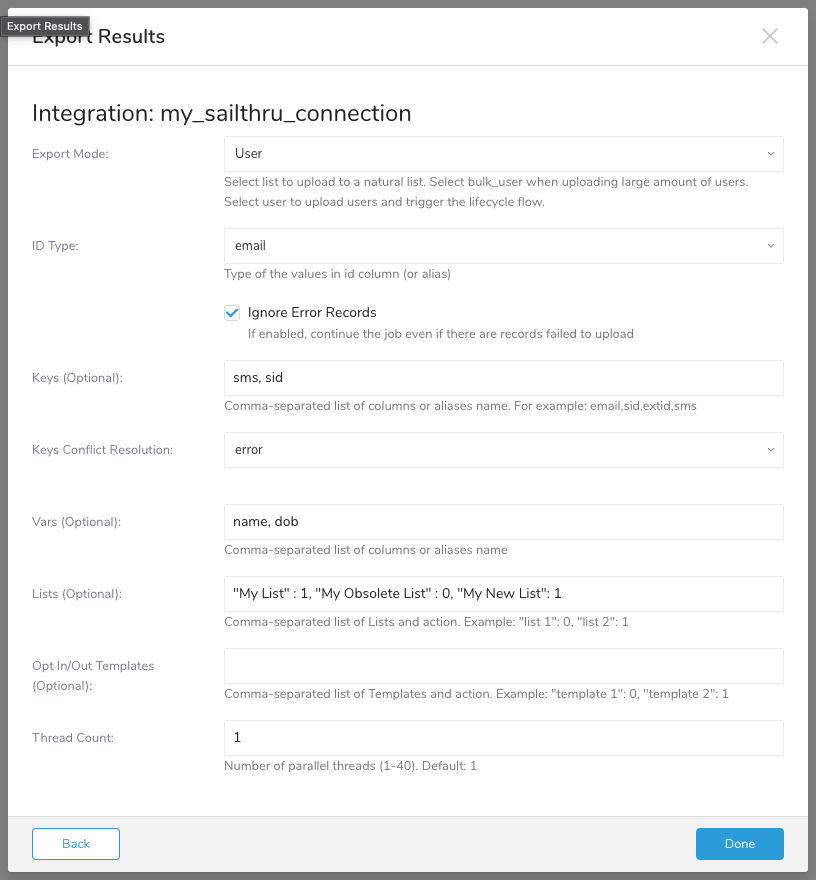
Task: Click the ID Type chevron arrow
Action: [770, 246]
